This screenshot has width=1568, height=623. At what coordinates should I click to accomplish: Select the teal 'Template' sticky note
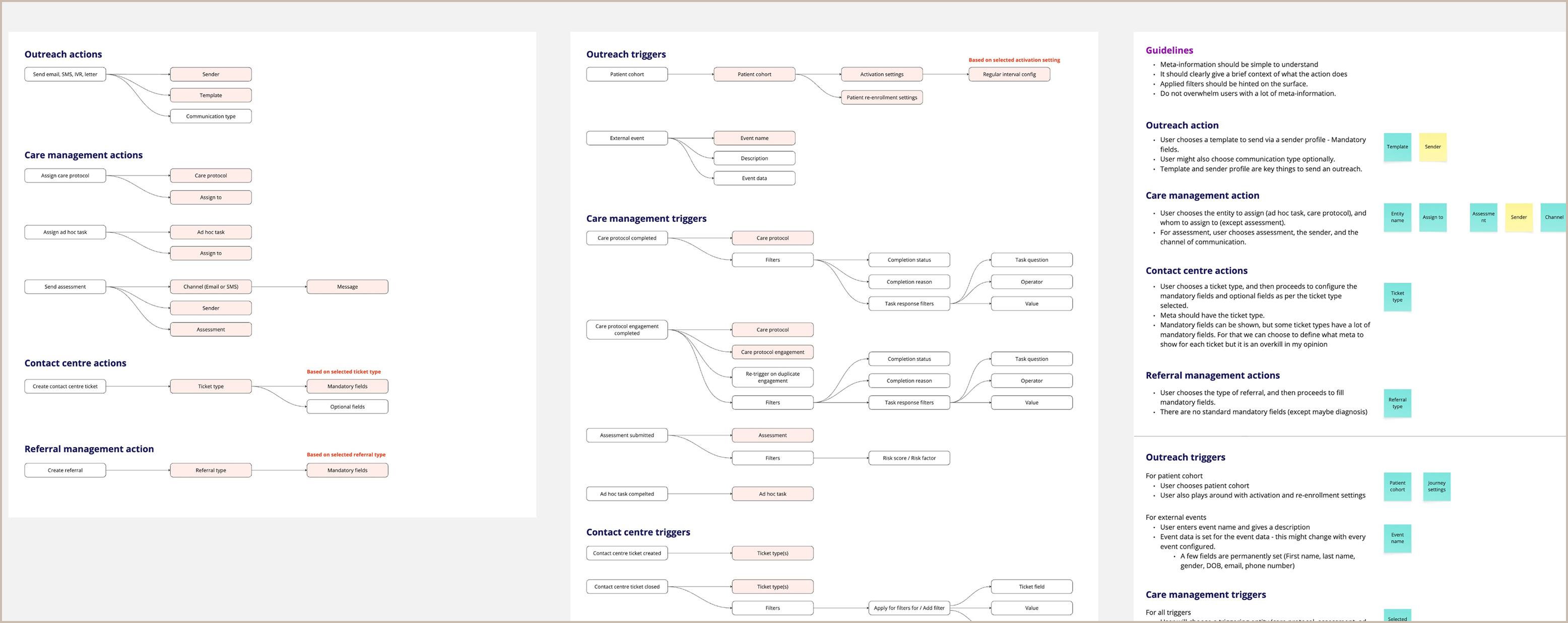click(x=1398, y=147)
